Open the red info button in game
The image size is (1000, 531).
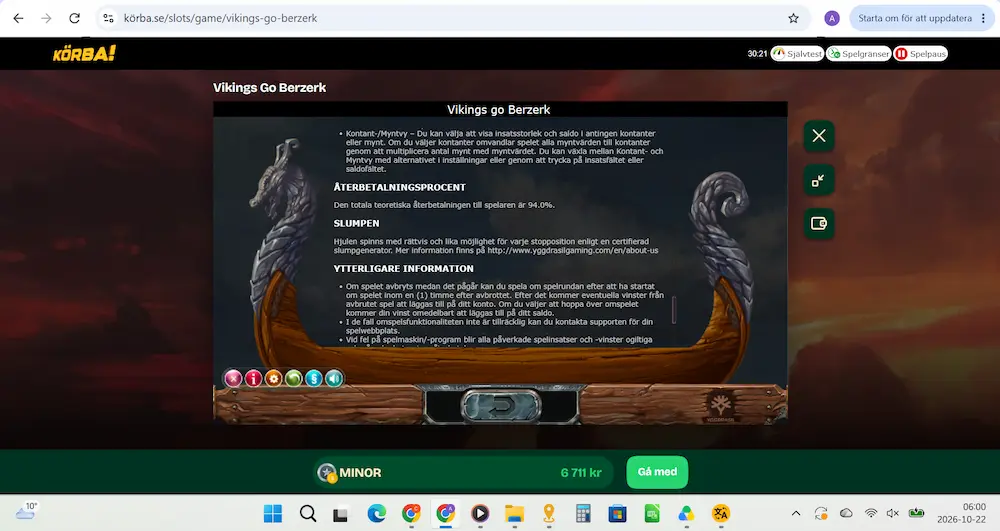(x=253, y=379)
